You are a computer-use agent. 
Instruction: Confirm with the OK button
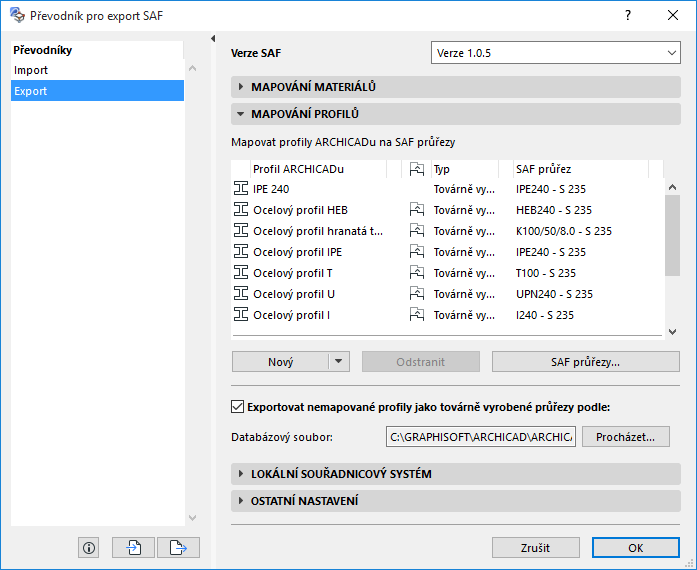tap(635, 547)
